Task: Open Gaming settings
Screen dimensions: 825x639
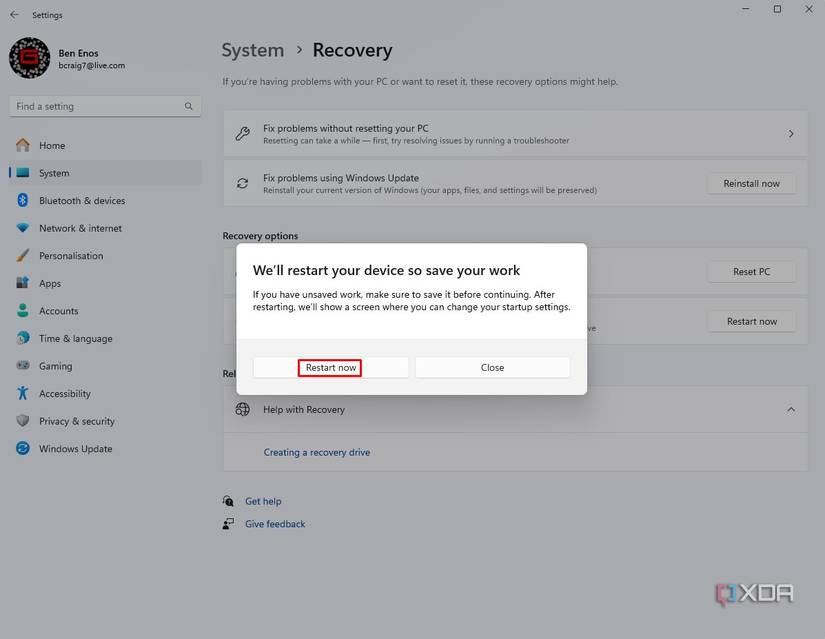Action: (105, 366)
